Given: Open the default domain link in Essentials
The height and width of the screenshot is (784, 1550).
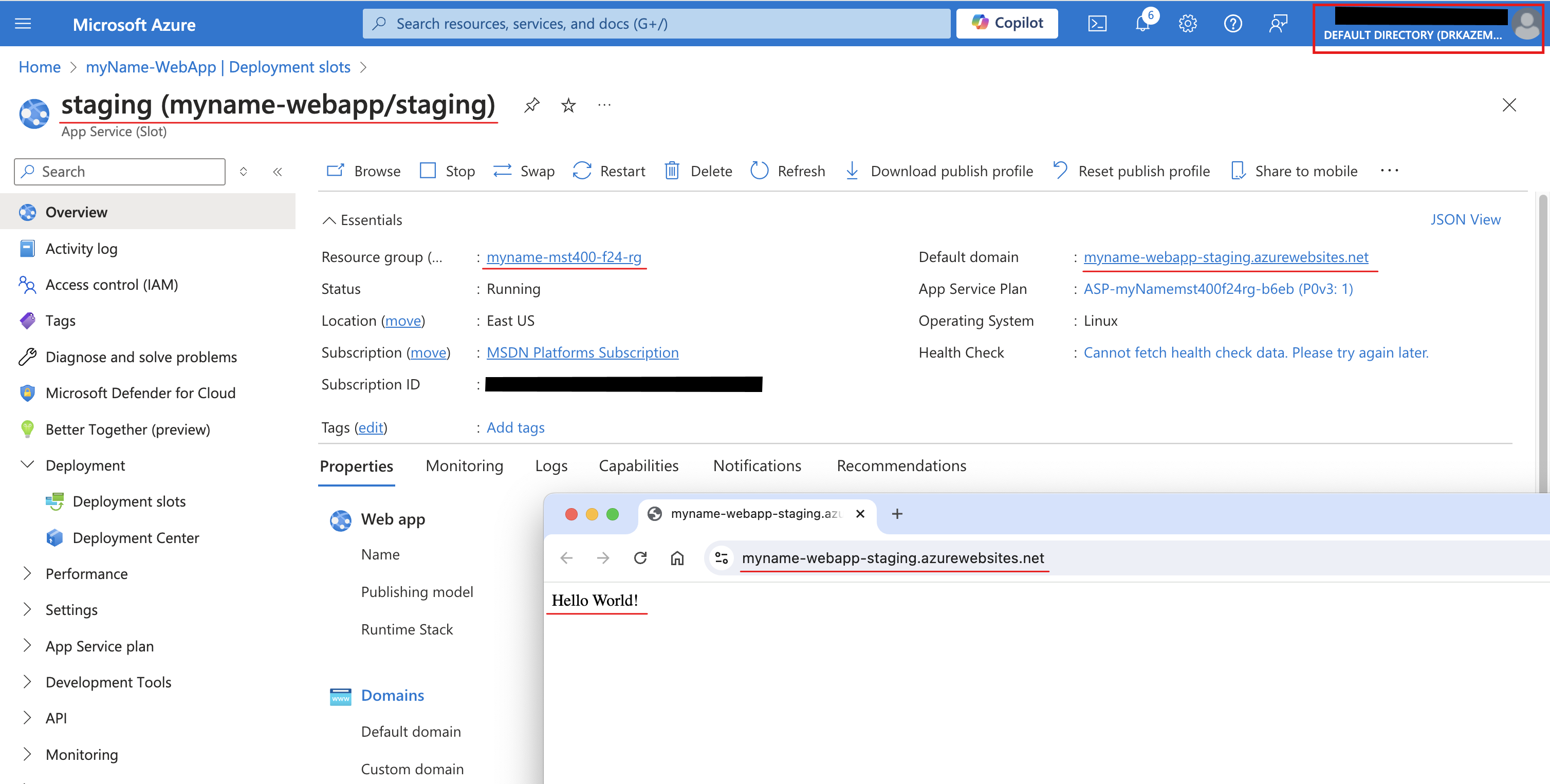Looking at the screenshot, I should (x=1226, y=257).
